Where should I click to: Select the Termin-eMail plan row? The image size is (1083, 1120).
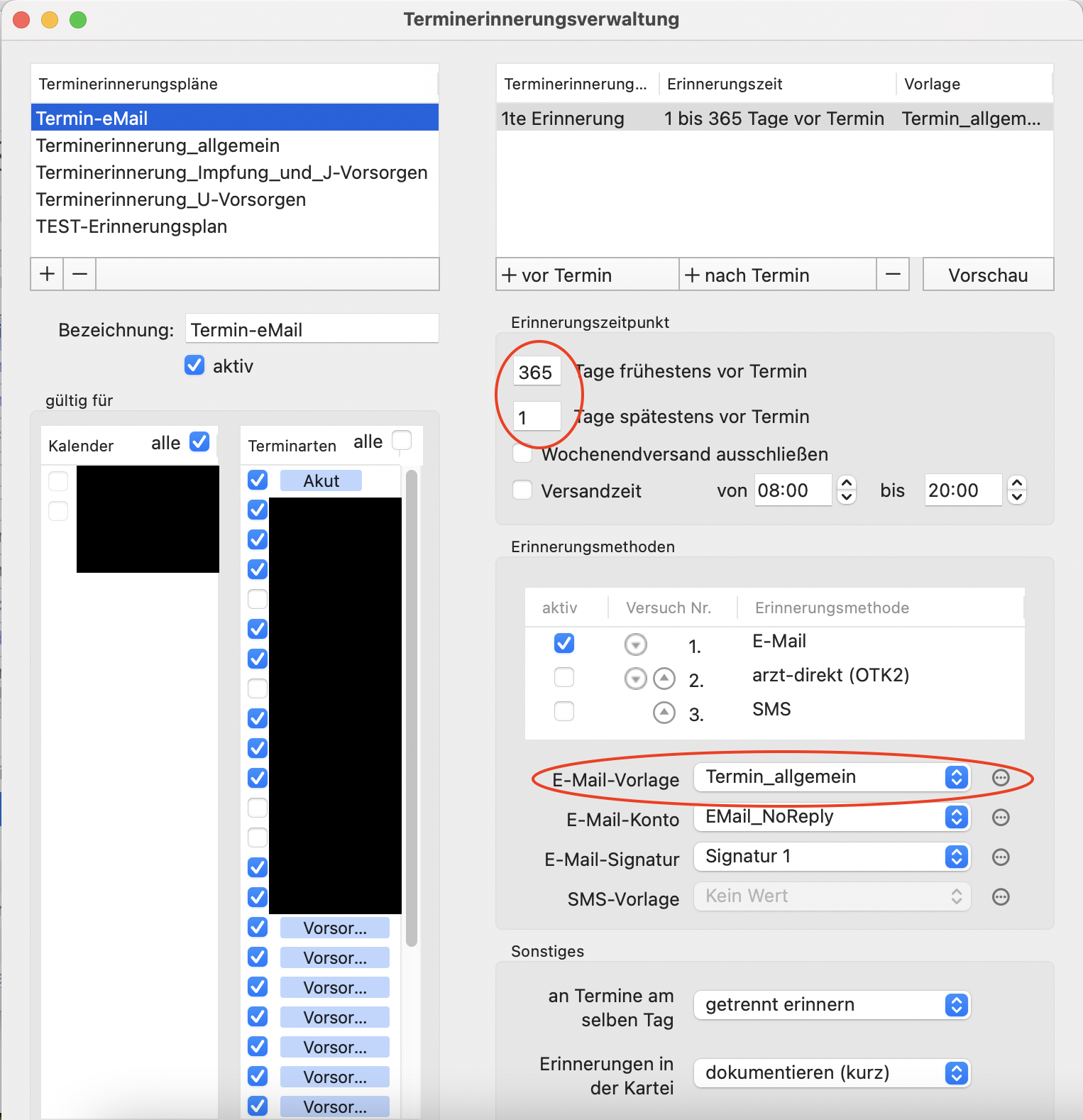(235, 119)
